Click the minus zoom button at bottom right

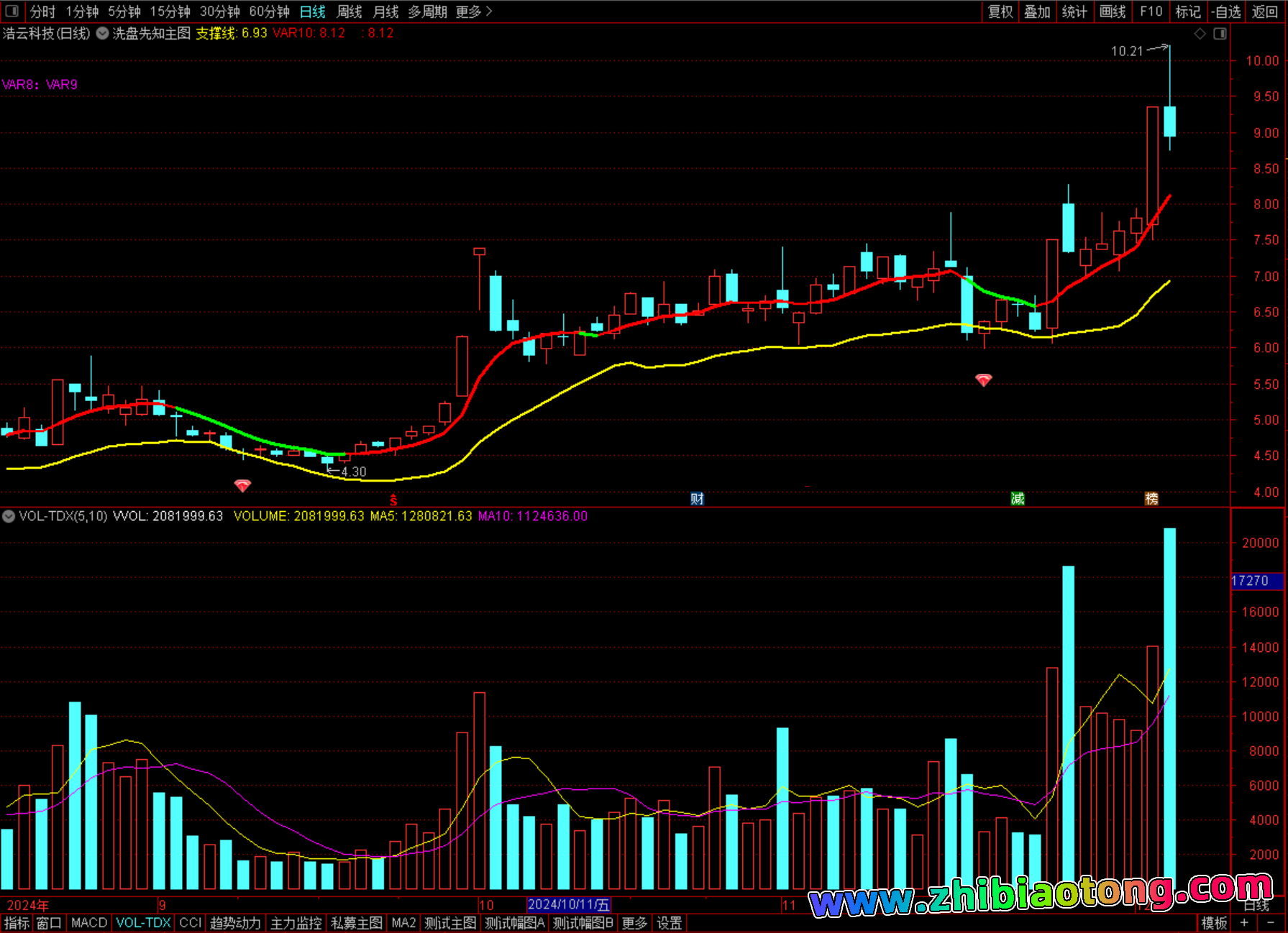1271,923
